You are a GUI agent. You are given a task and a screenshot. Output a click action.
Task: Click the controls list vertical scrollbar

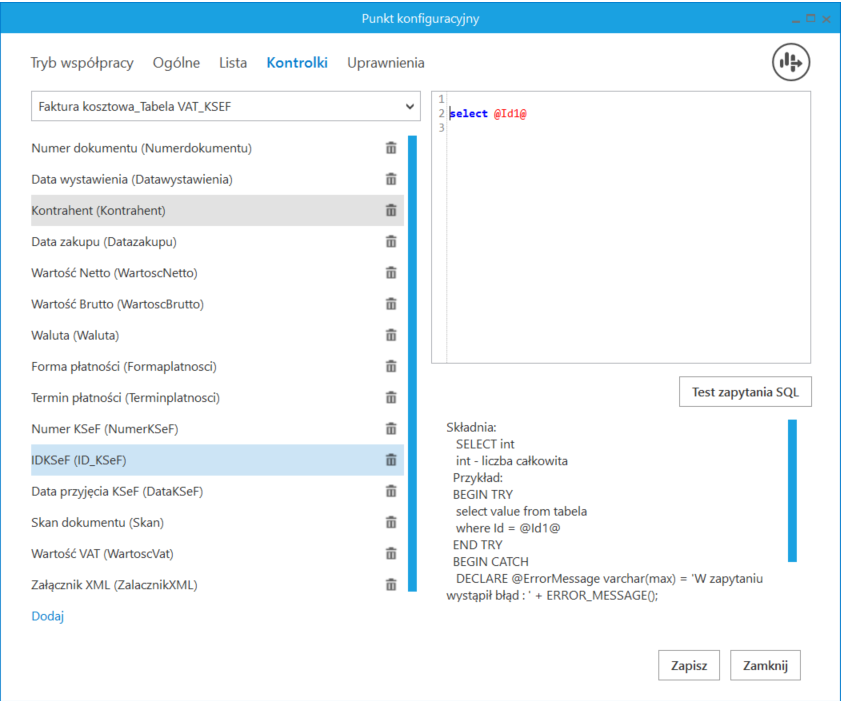pyautogui.click(x=412, y=365)
